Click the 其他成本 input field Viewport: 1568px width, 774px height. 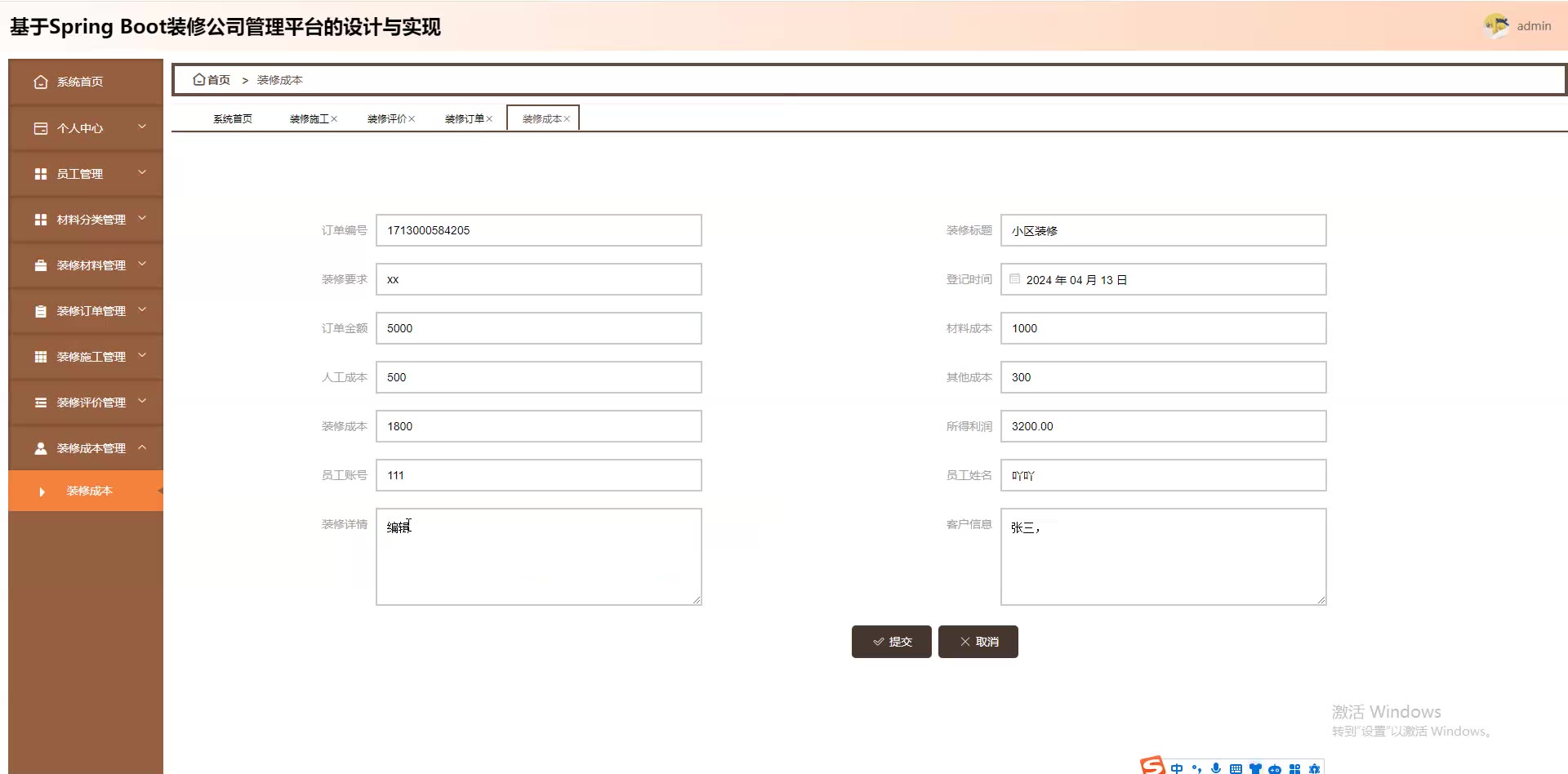pos(1163,377)
